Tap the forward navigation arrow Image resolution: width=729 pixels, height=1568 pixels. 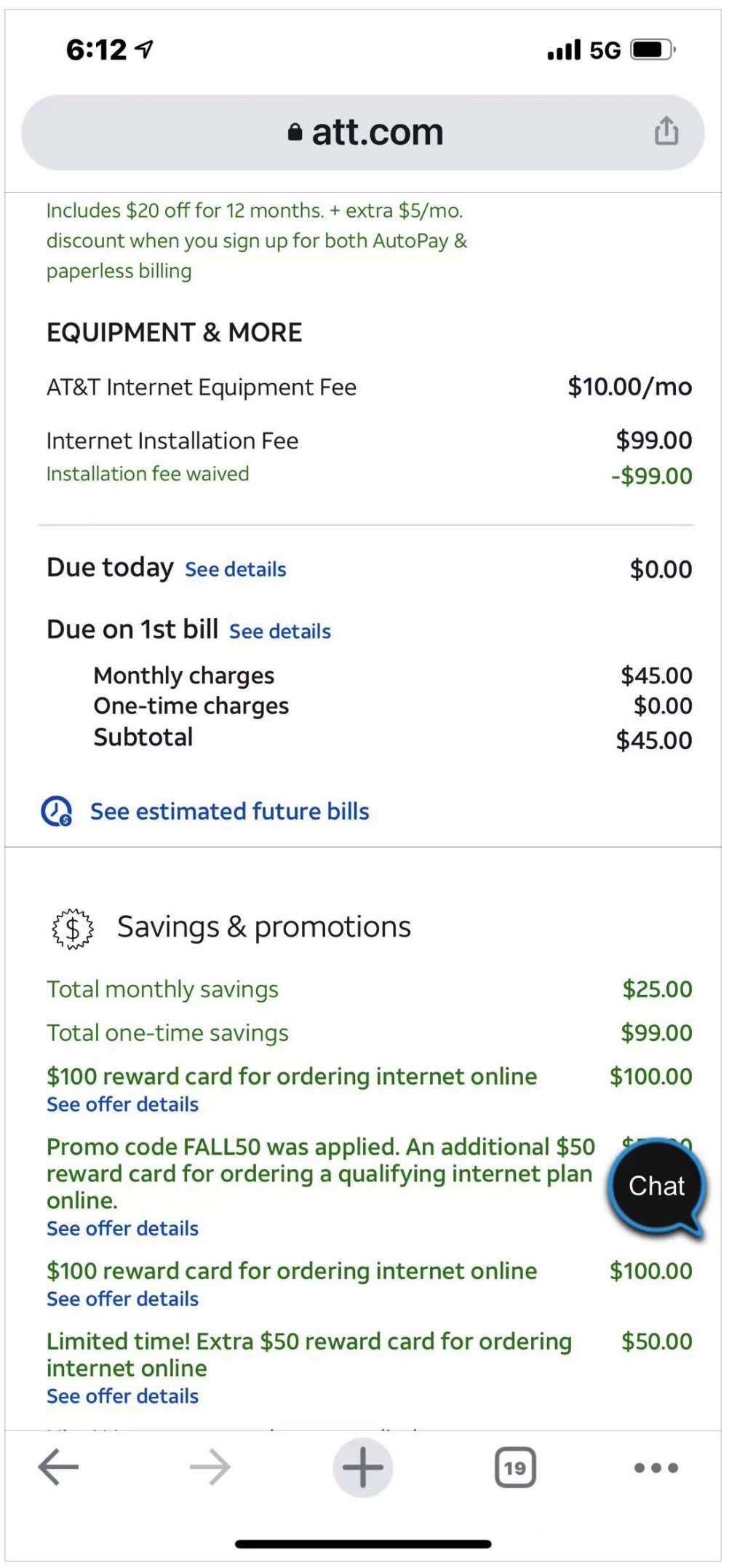coord(210,1468)
